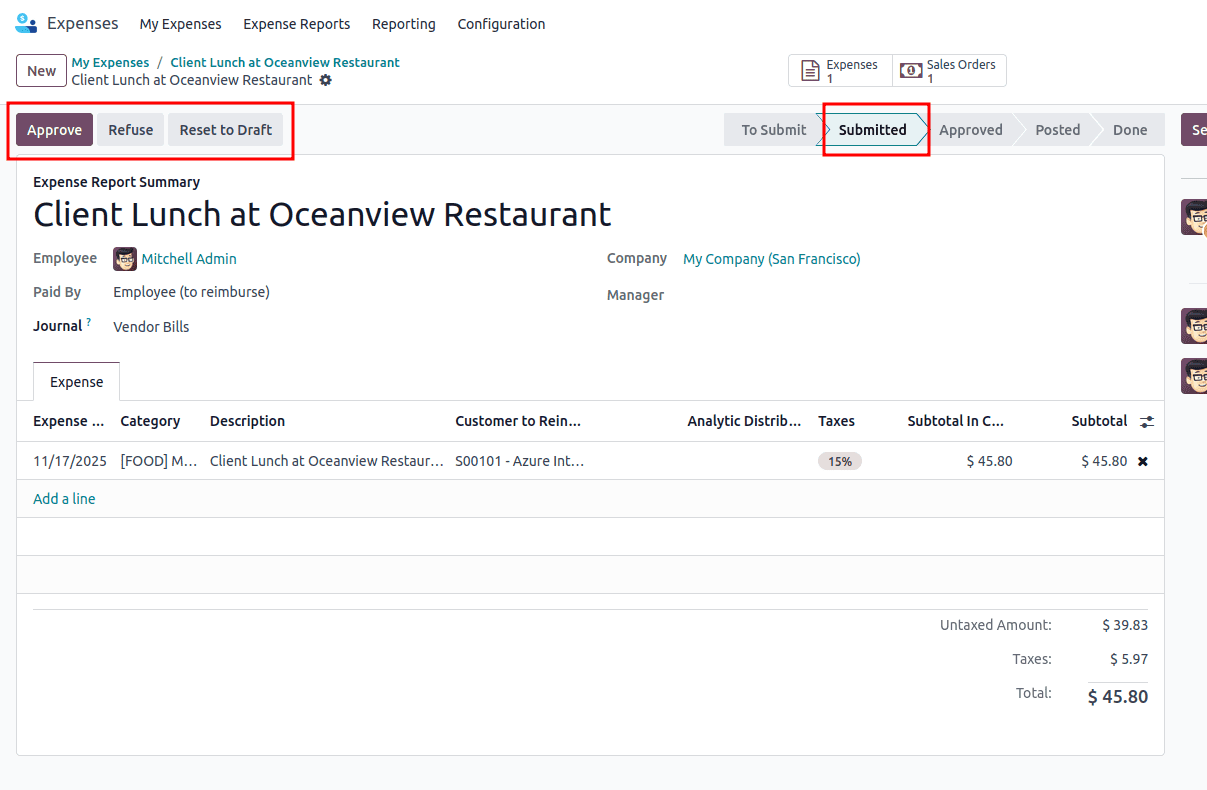Select My Expenses in the menu bar
Viewport: 1207px width, 790px height.
[x=180, y=24]
